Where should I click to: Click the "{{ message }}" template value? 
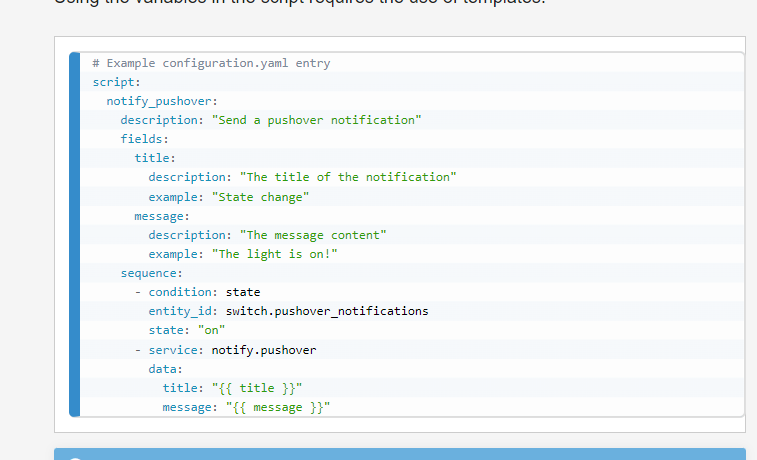point(278,407)
